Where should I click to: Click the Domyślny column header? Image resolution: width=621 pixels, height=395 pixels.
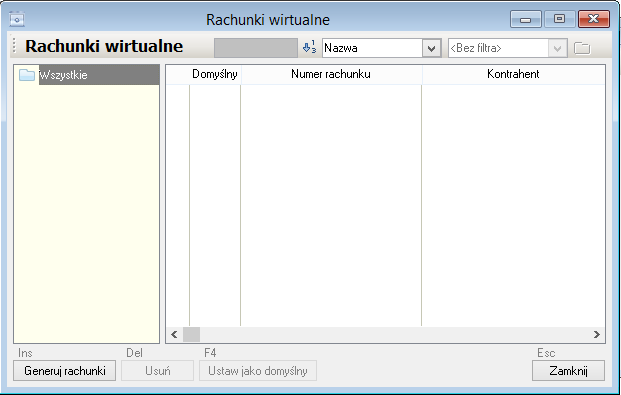pyautogui.click(x=215, y=74)
